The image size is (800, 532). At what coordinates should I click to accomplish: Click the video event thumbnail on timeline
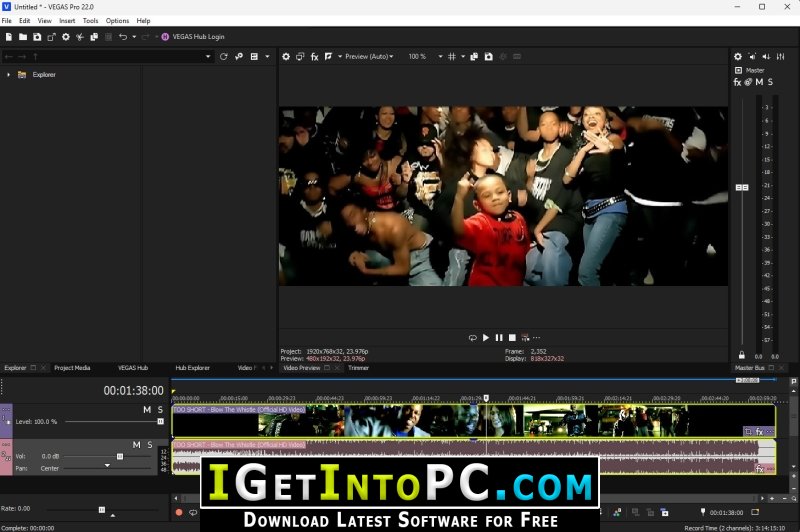point(473,421)
